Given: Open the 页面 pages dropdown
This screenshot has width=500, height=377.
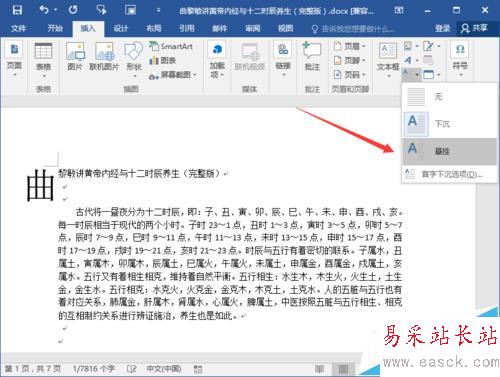Looking at the screenshot, I should point(14,60).
